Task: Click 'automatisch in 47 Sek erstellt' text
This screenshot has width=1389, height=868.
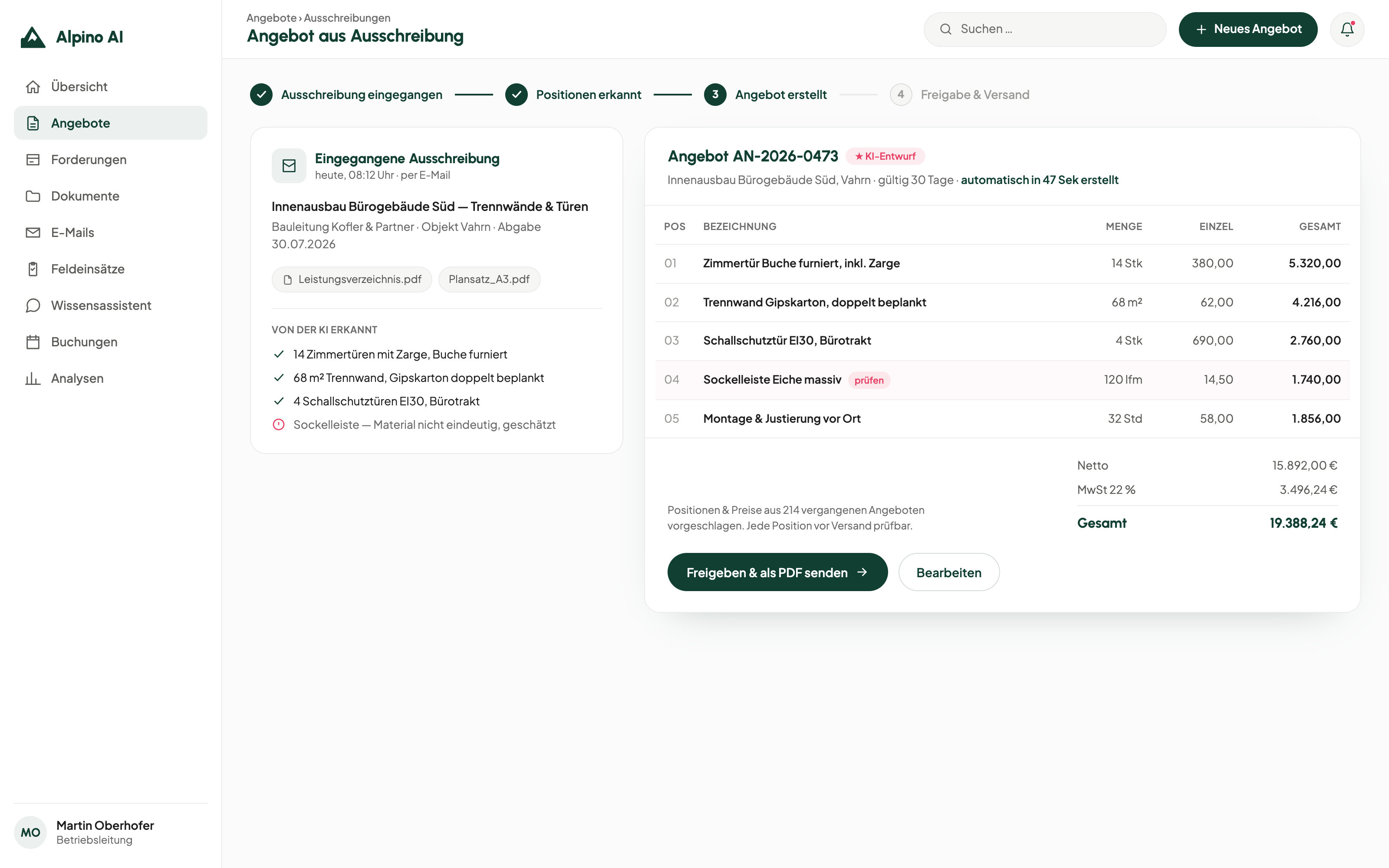Action: [1040, 180]
